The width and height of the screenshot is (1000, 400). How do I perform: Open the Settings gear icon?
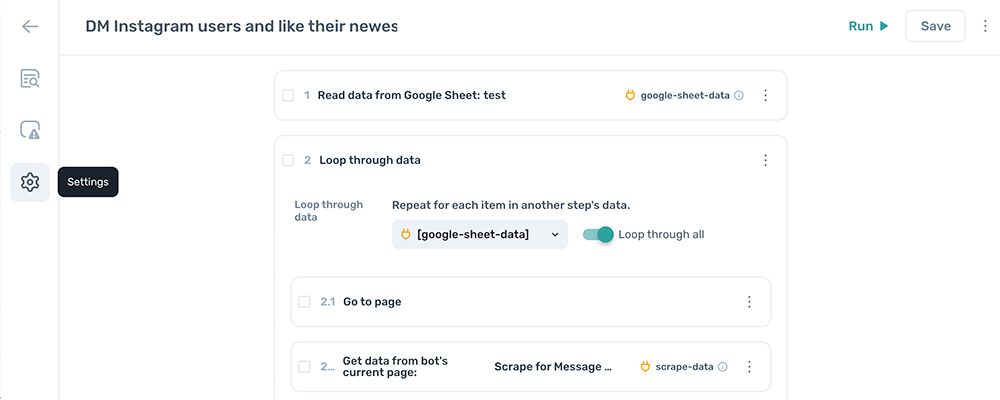click(29, 182)
